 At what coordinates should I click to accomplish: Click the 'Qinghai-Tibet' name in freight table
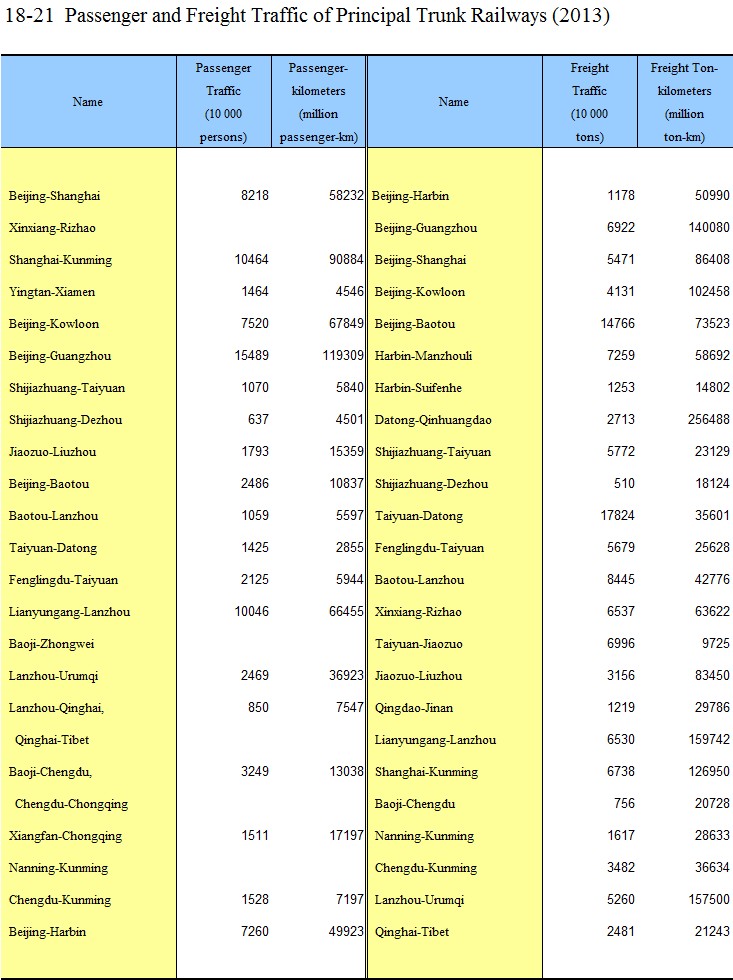tap(412, 932)
